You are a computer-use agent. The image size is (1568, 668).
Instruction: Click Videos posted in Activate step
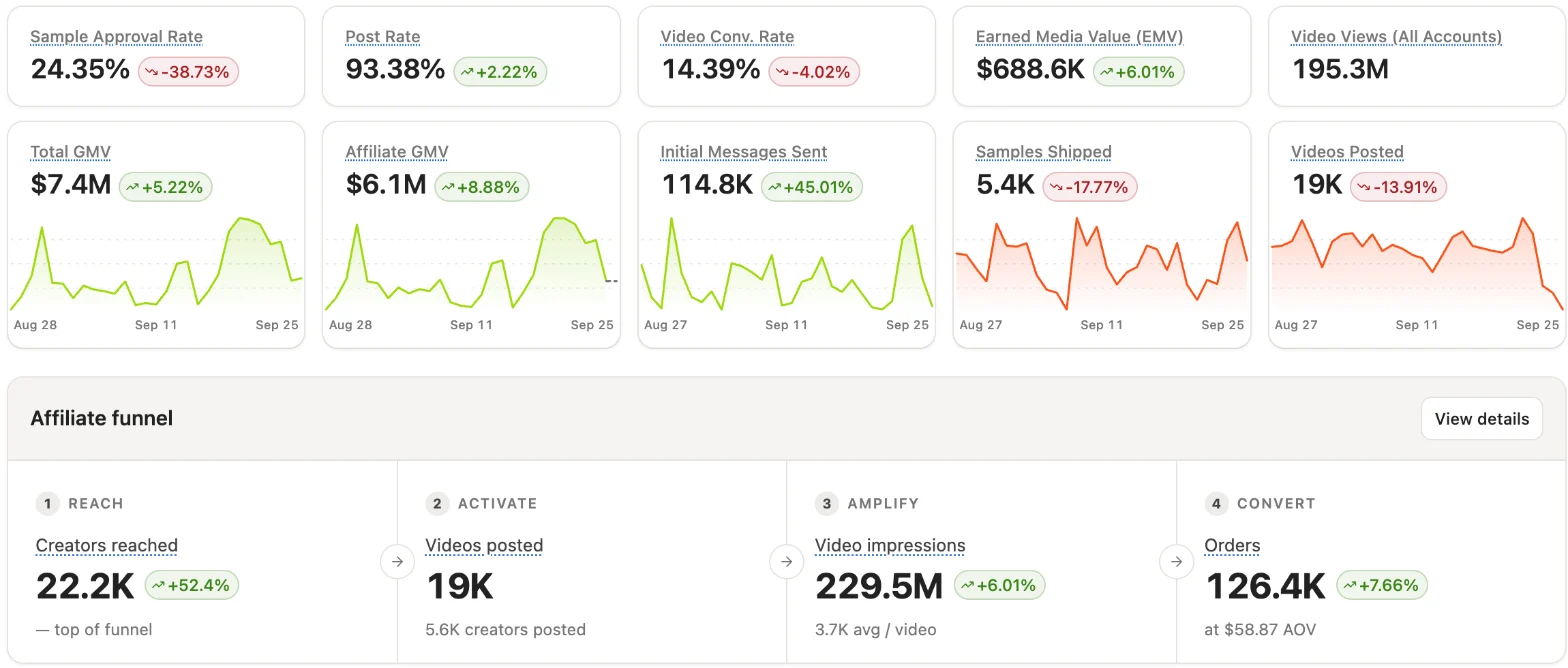pyautogui.click(x=484, y=546)
